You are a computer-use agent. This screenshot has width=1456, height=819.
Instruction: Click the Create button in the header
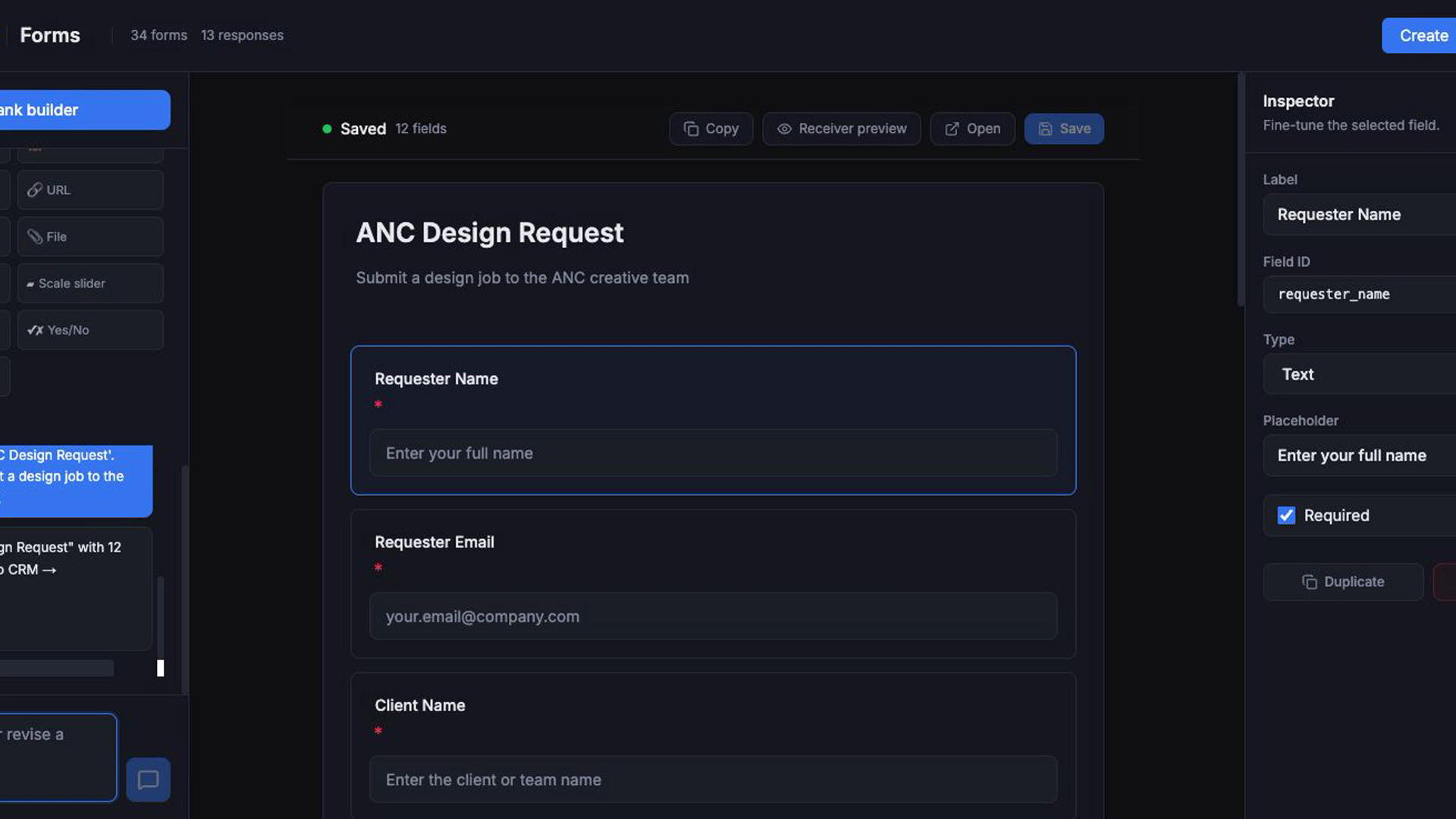click(1419, 36)
